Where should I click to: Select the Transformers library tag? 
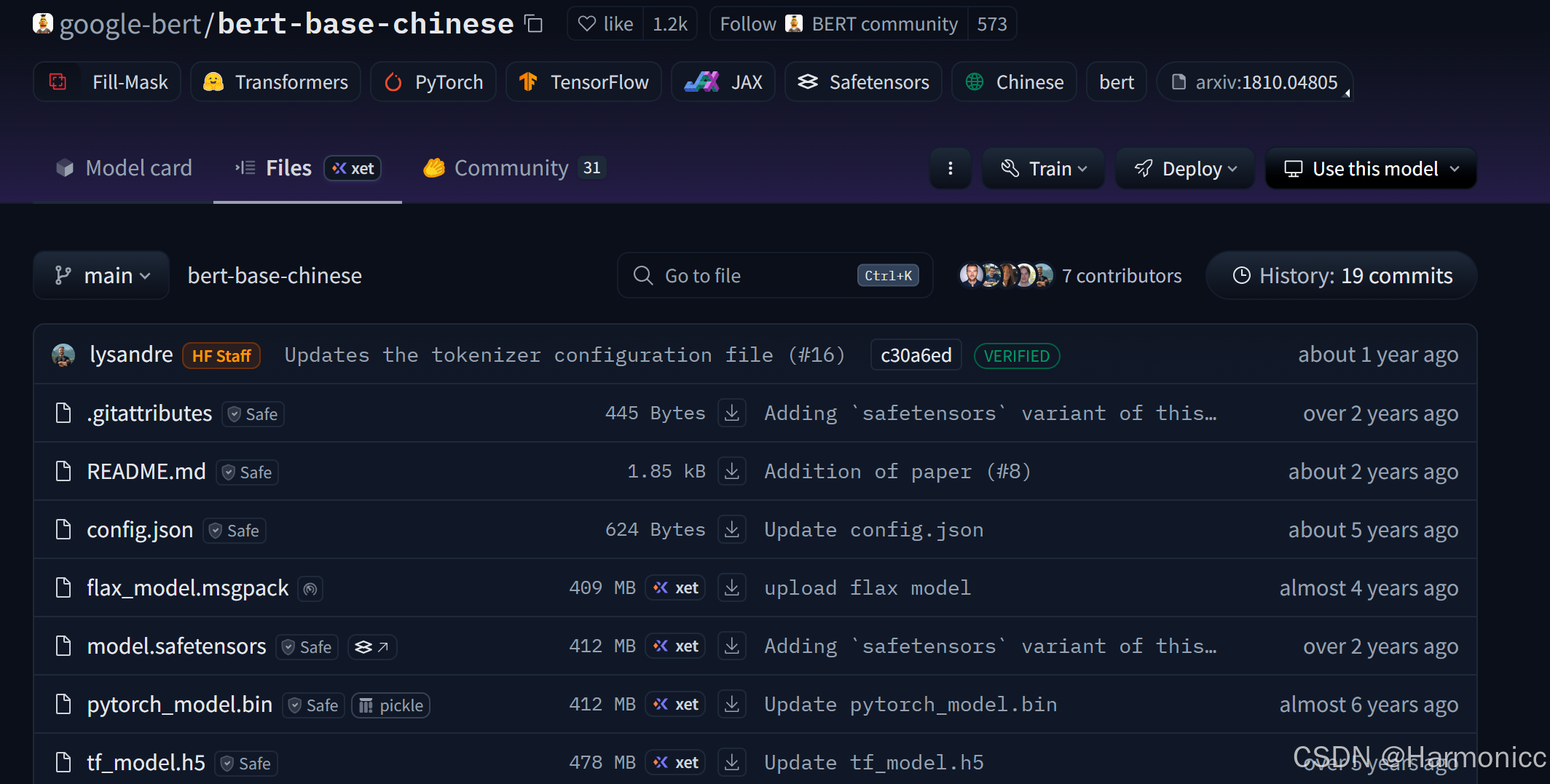click(x=275, y=82)
